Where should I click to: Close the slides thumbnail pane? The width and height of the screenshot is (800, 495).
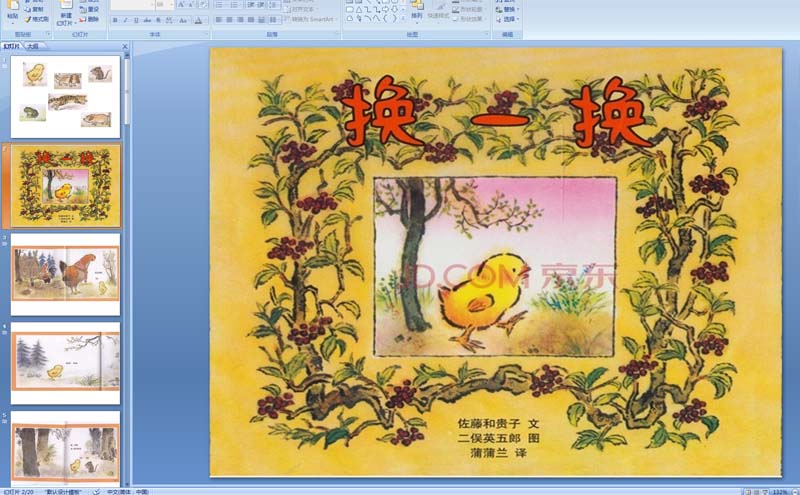point(125,46)
